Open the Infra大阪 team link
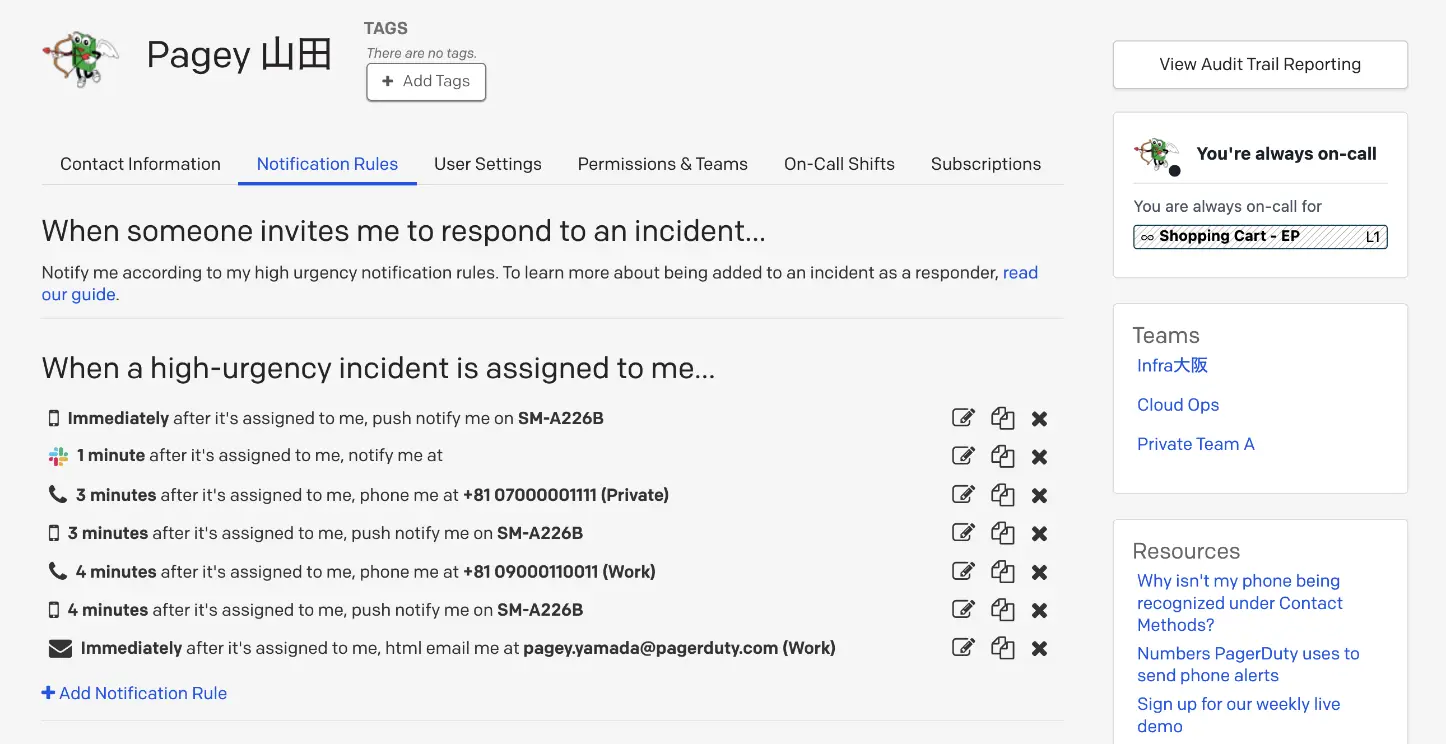 (x=1172, y=366)
